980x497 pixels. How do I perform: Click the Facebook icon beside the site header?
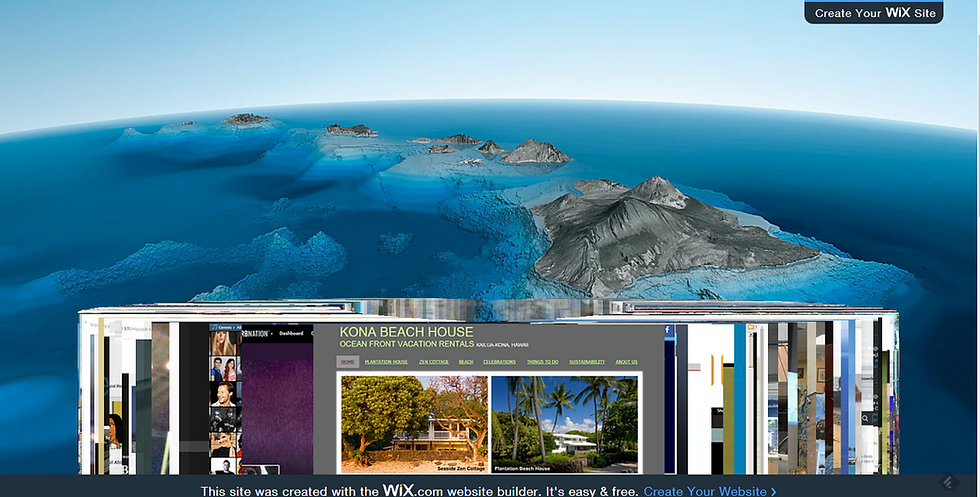tap(667, 330)
